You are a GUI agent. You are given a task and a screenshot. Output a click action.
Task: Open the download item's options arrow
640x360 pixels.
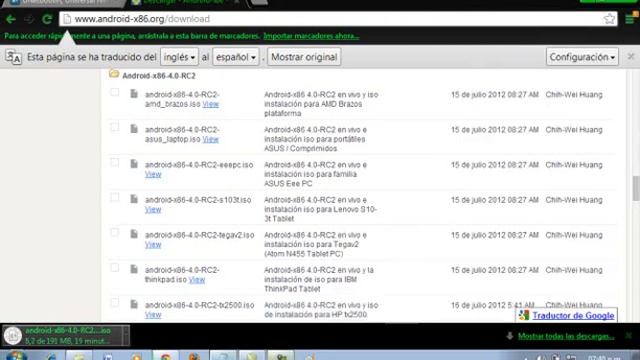(x=126, y=336)
